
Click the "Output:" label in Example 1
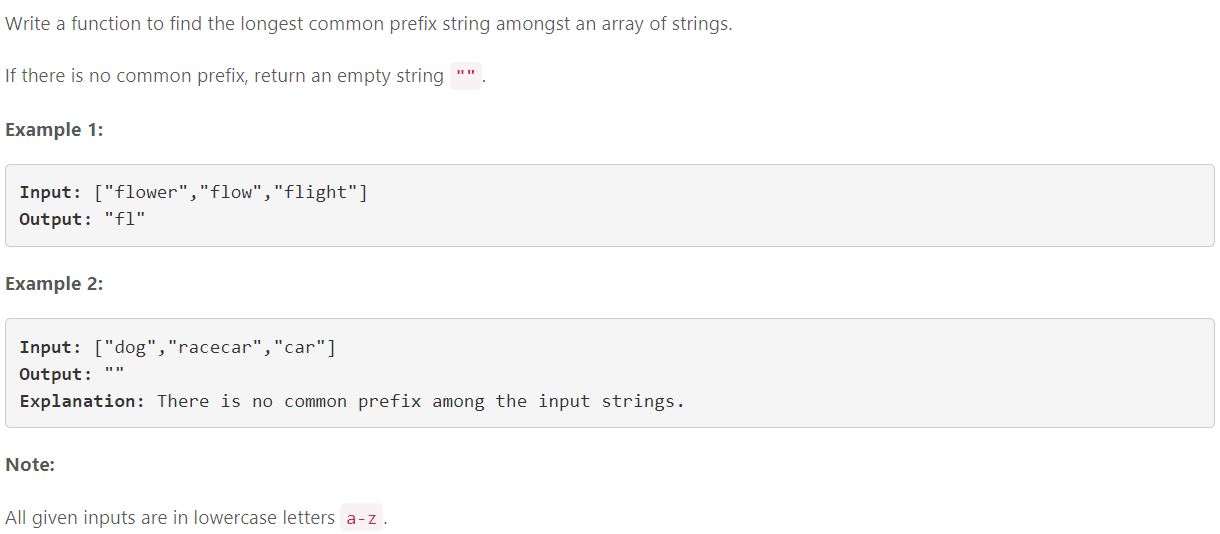(x=56, y=219)
